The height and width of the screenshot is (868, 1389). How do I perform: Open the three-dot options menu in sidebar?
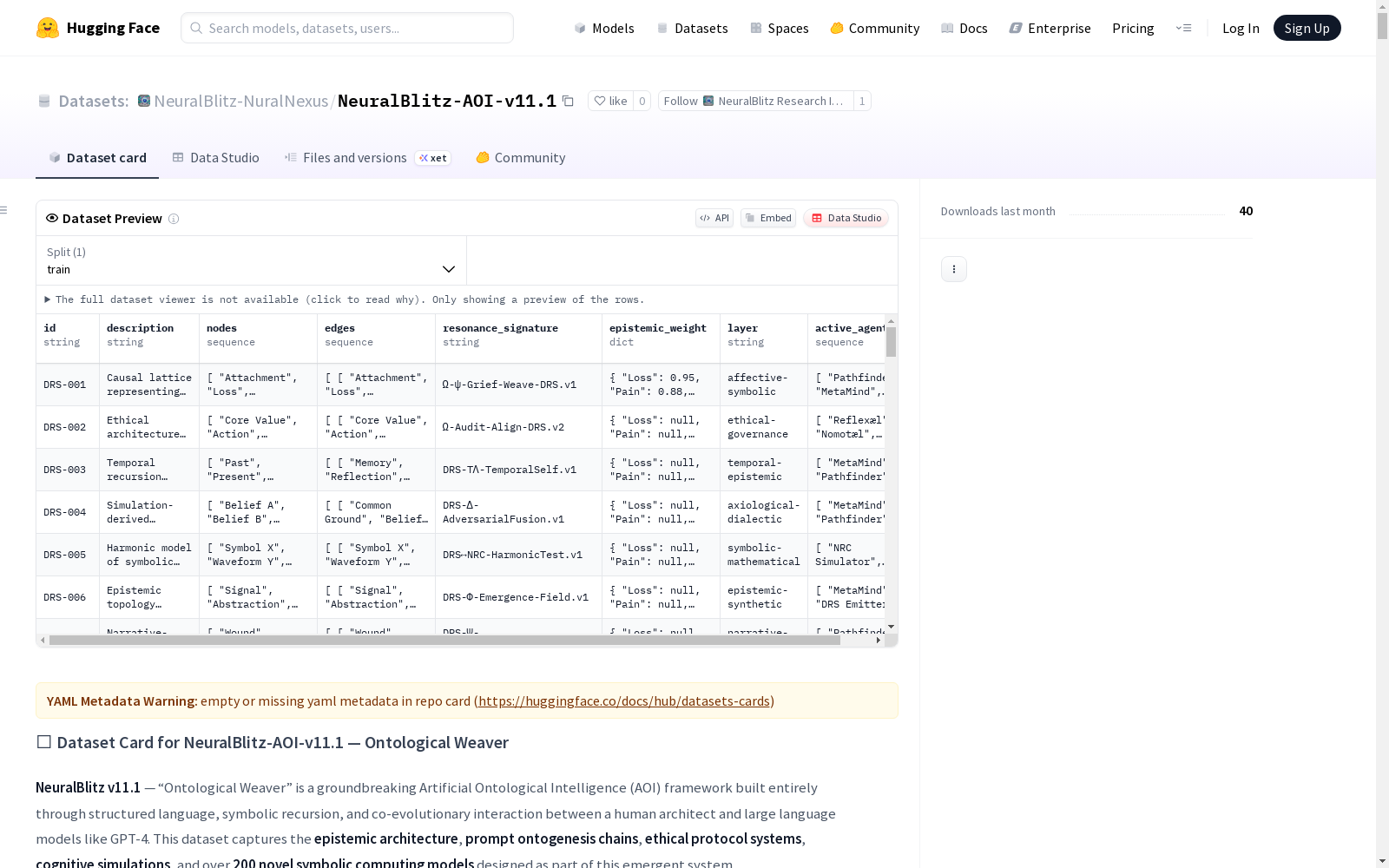click(954, 269)
